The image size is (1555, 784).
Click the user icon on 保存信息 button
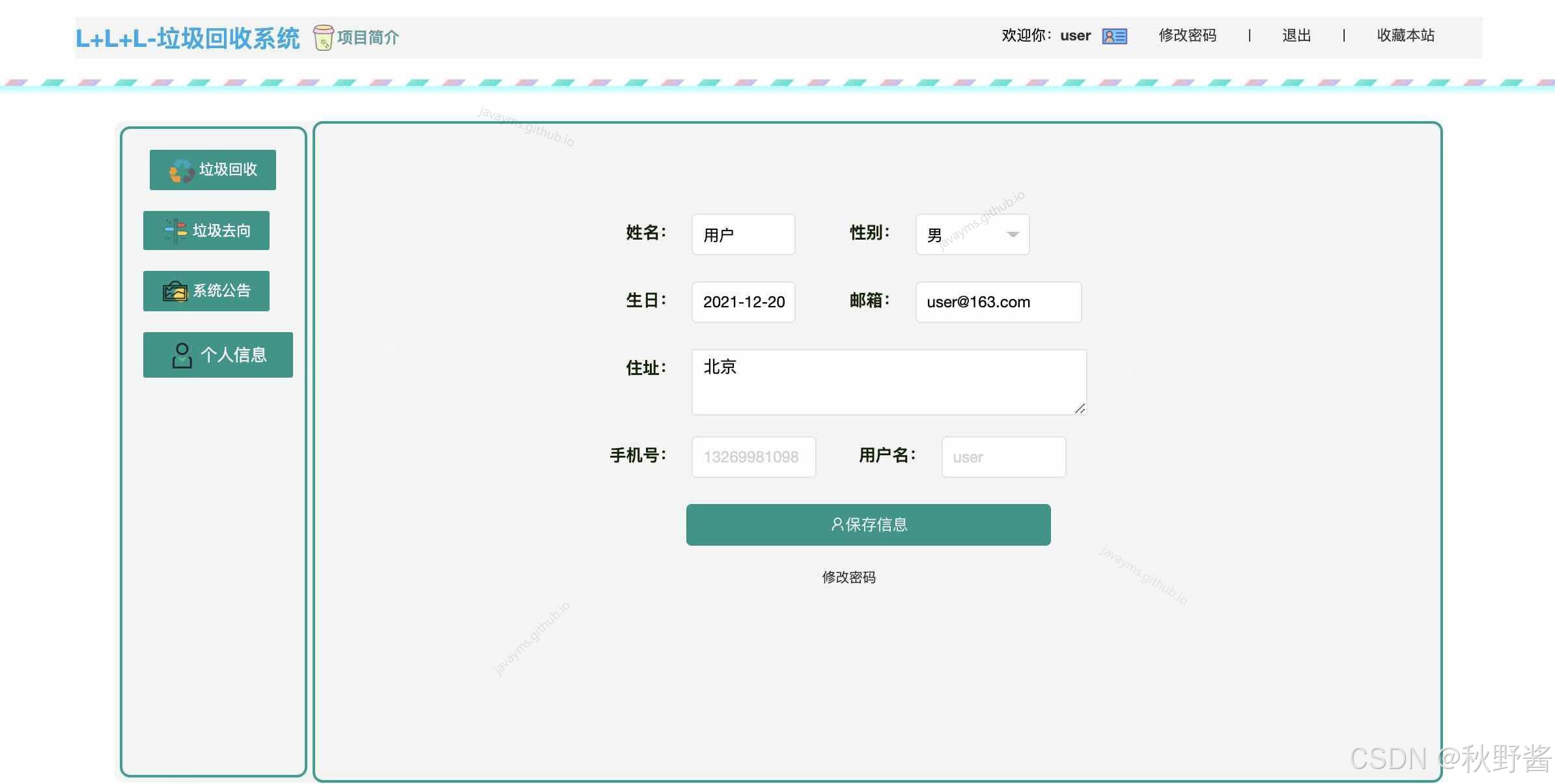click(x=837, y=525)
